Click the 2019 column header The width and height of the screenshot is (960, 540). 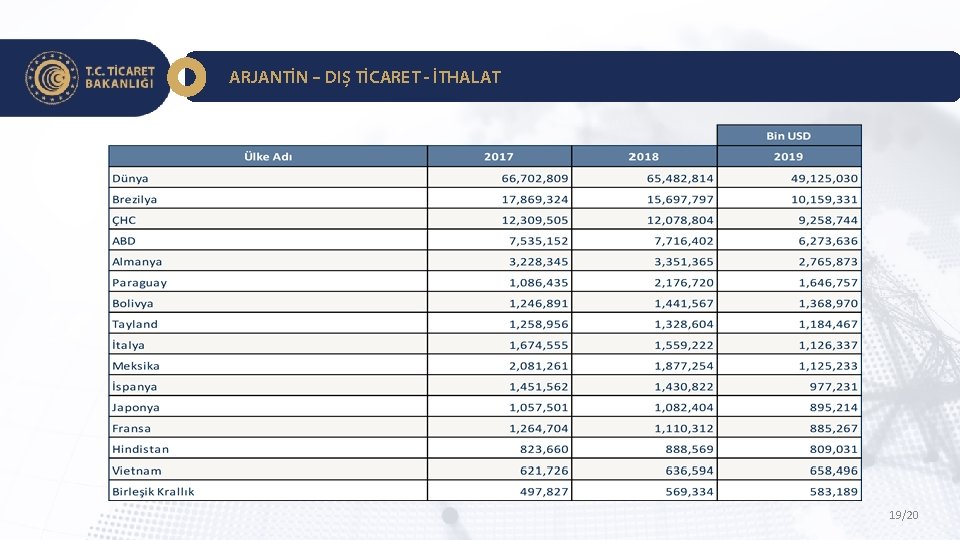tap(788, 157)
